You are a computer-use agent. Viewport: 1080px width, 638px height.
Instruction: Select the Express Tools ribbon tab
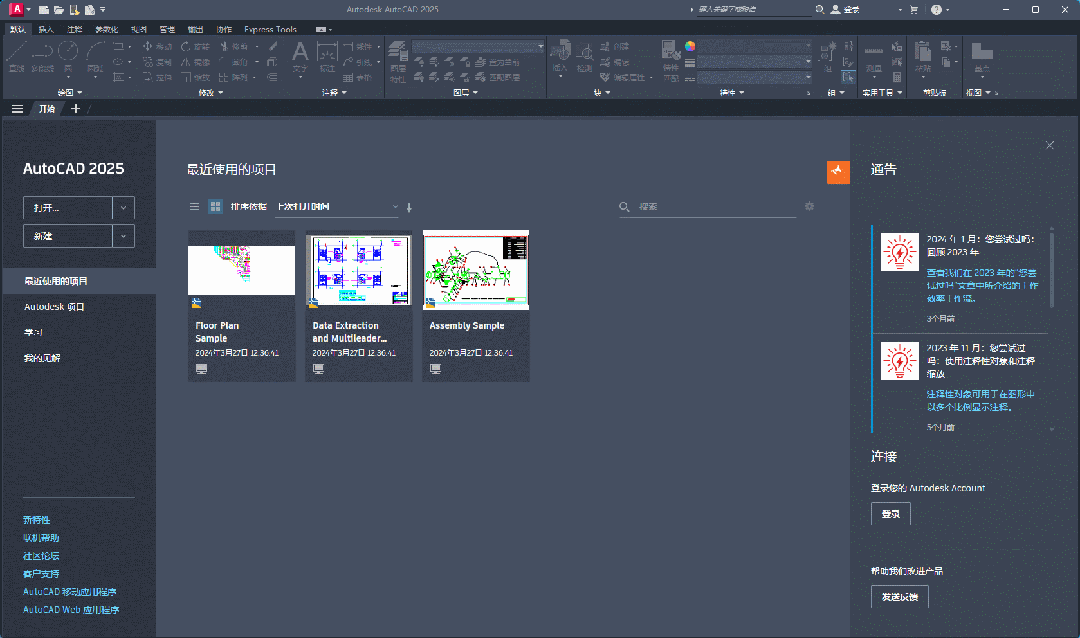pyautogui.click(x=270, y=30)
